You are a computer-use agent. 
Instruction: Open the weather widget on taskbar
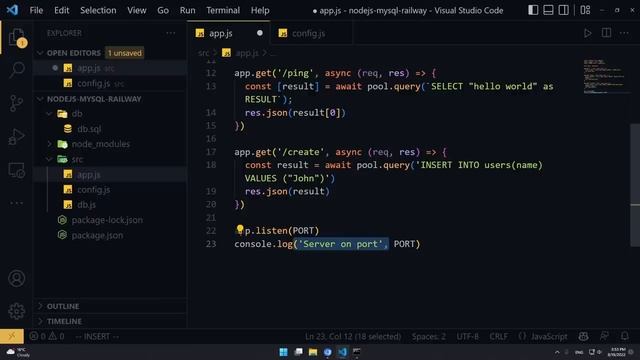[x=18, y=352]
